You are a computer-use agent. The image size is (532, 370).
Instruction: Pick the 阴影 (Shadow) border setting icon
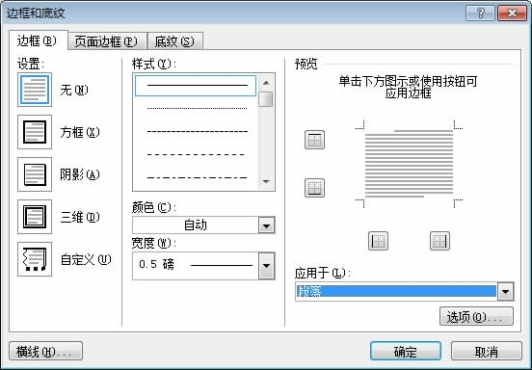coord(35,174)
